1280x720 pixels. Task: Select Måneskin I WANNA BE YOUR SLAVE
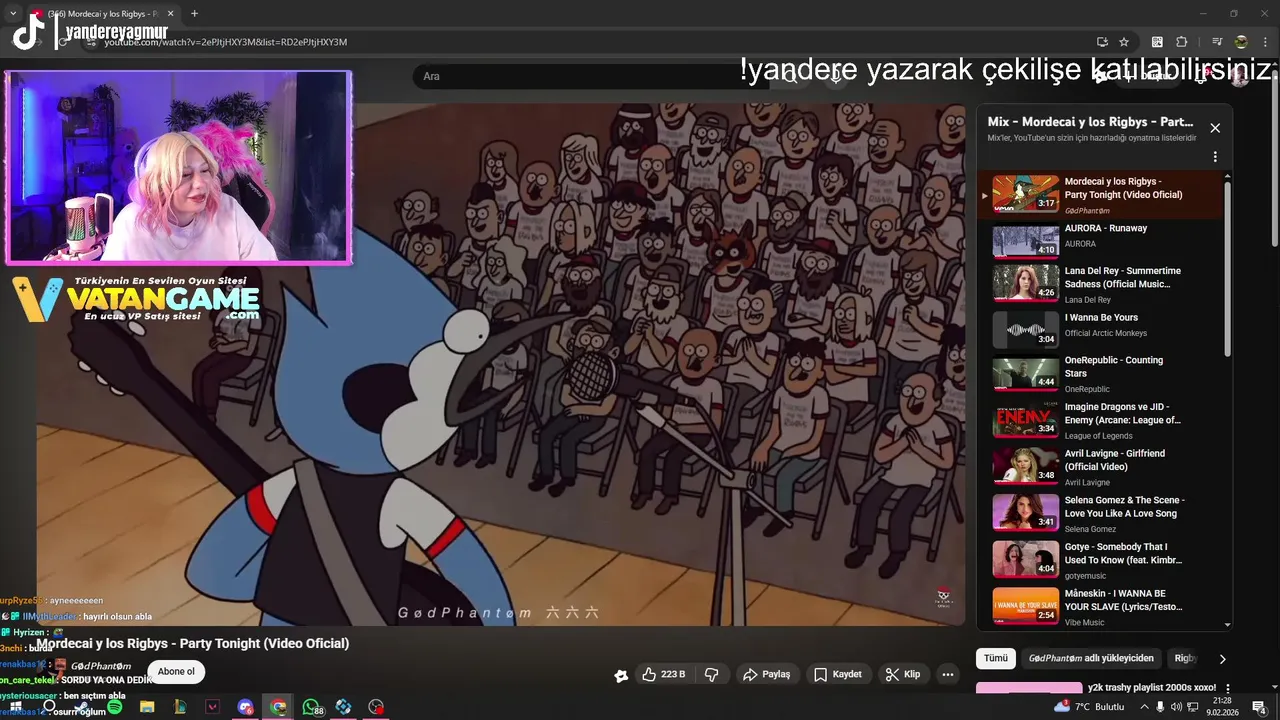point(1100,607)
